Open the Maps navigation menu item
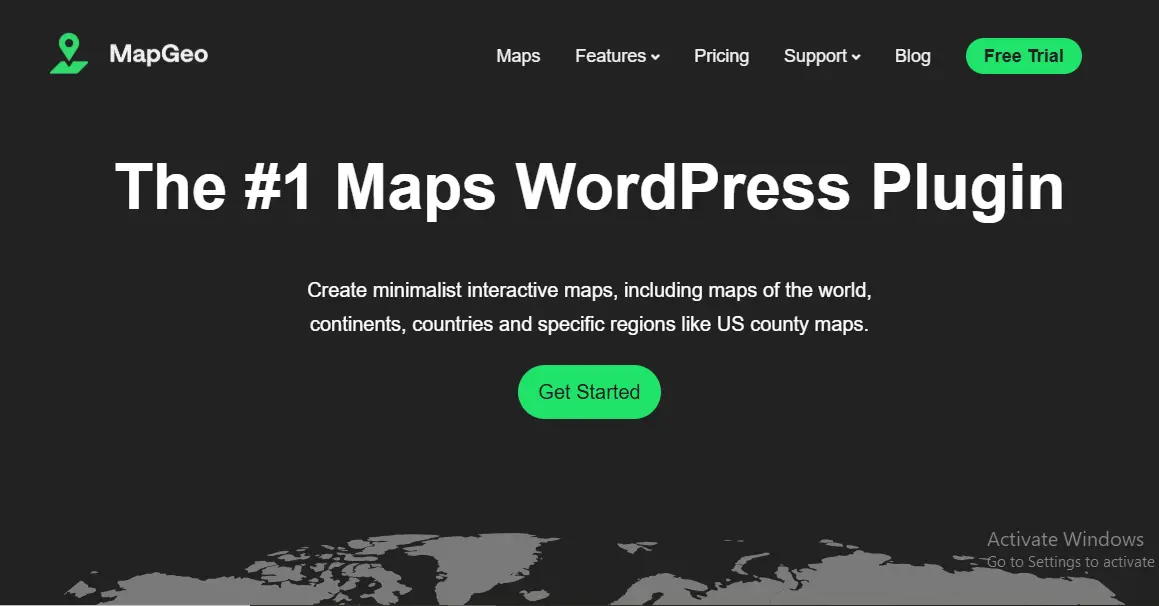 [517, 56]
